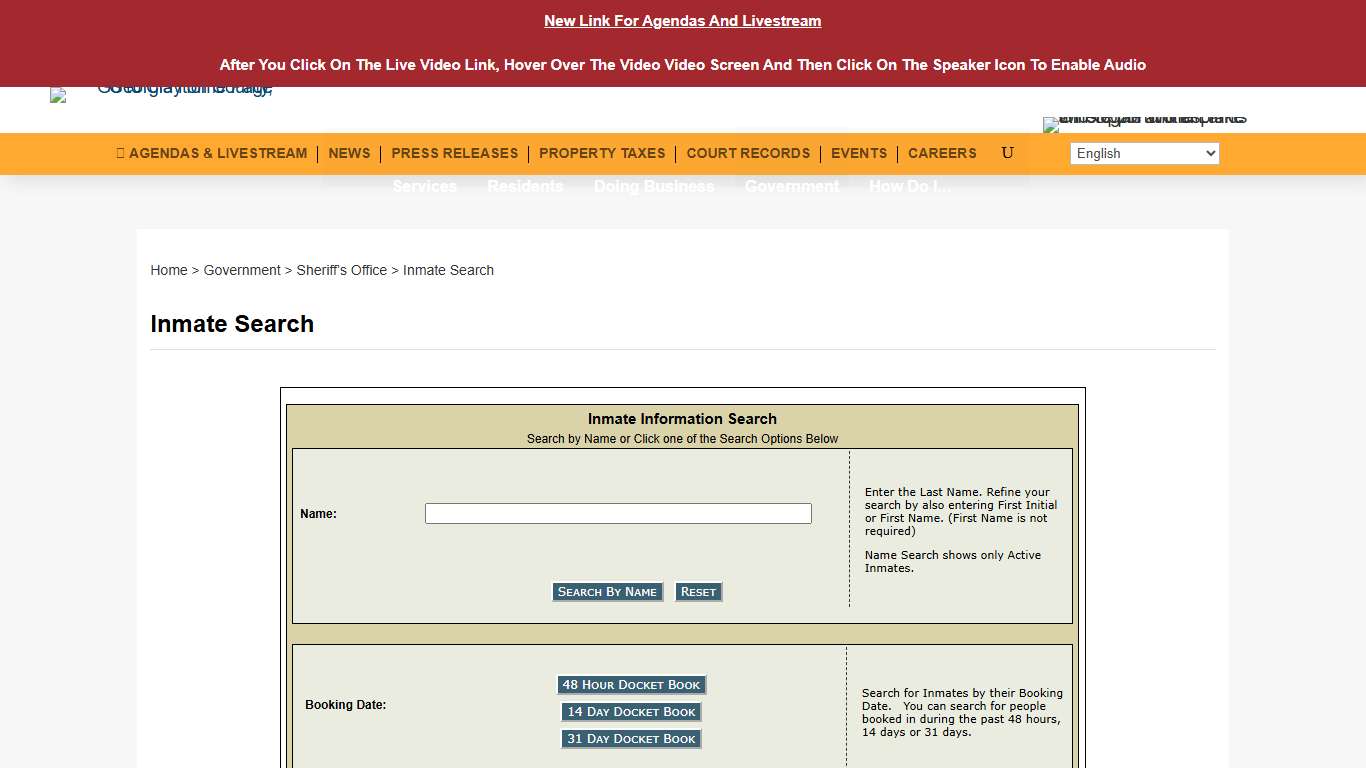The height and width of the screenshot is (768, 1366).
Task: View the EVENTS page
Action: point(858,153)
